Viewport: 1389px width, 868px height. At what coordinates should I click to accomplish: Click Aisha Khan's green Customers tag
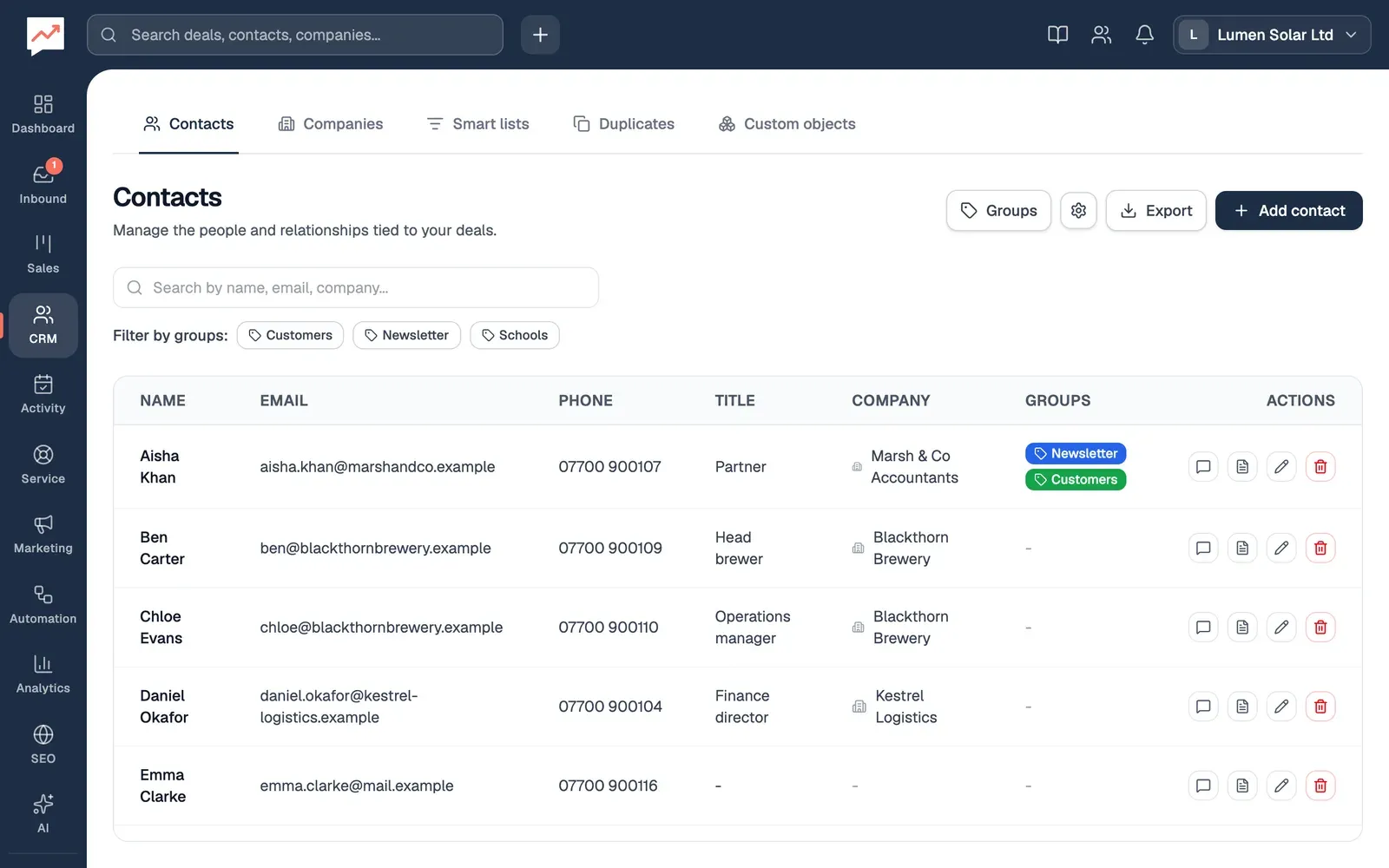click(1076, 480)
